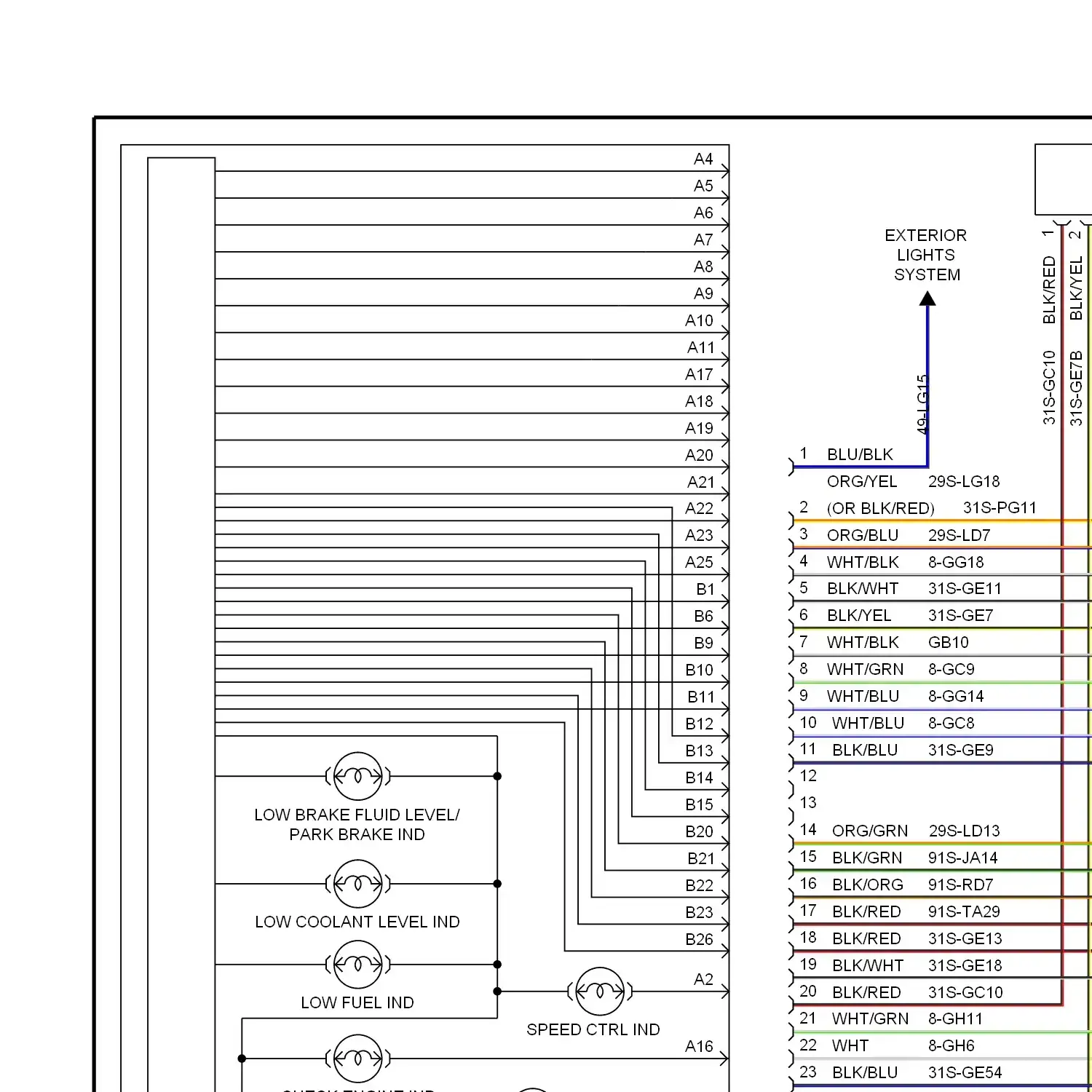Select wire code 91S-JA14
1092x1092 pixels.
[963, 858]
